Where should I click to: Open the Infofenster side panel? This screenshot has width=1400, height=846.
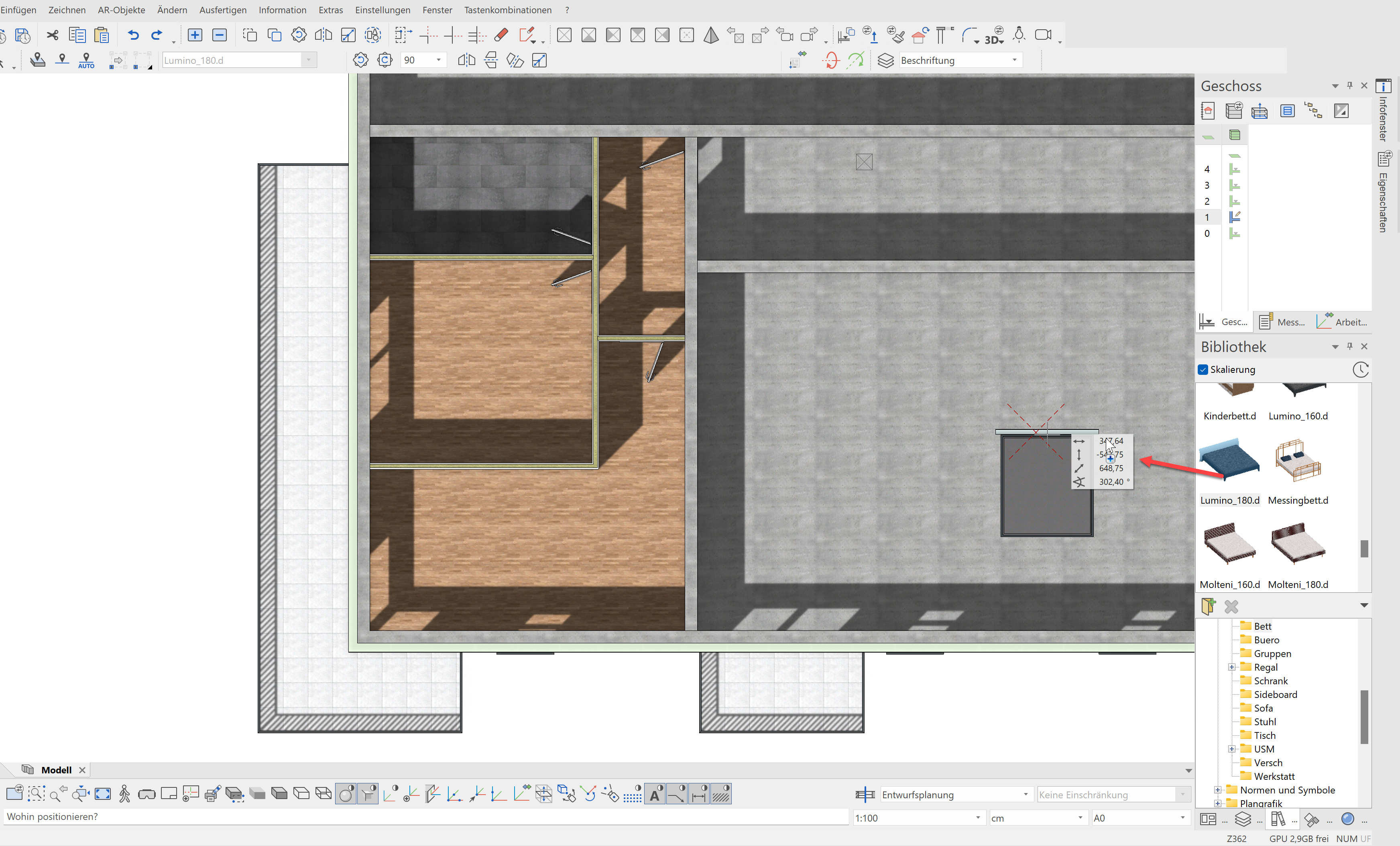(1384, 111)
